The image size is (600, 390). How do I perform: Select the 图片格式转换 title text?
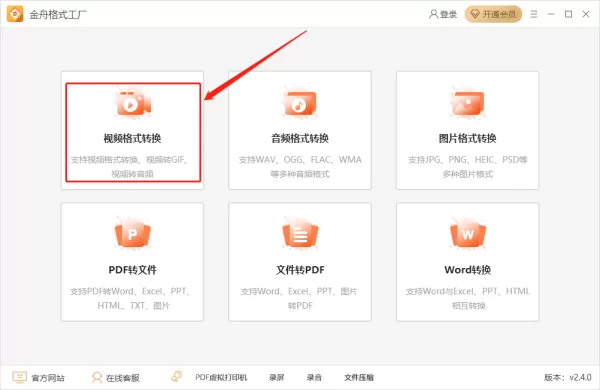[468, 138]
